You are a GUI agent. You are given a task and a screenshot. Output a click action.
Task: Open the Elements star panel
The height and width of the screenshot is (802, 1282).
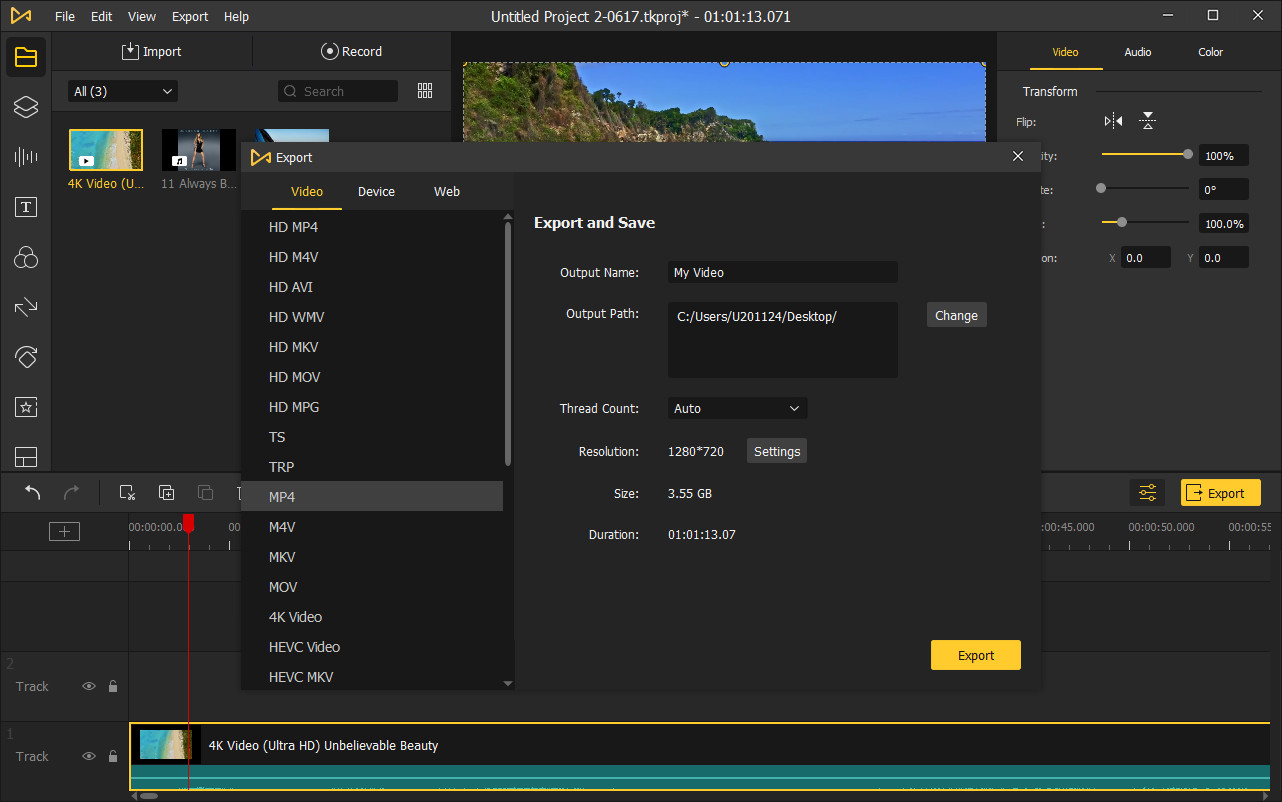[x=25, y=407]
